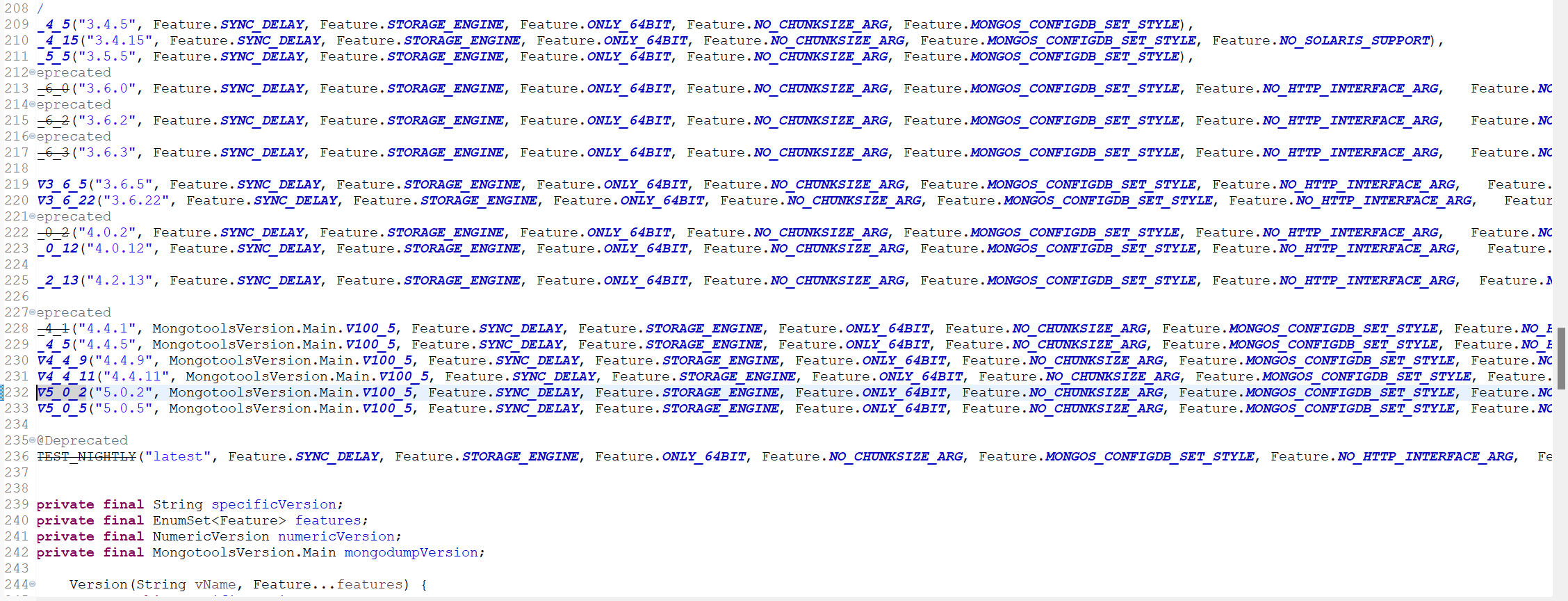The image size is (1568, 601).
Task: Toggle the fold marker at line 216
Action: 32,136
